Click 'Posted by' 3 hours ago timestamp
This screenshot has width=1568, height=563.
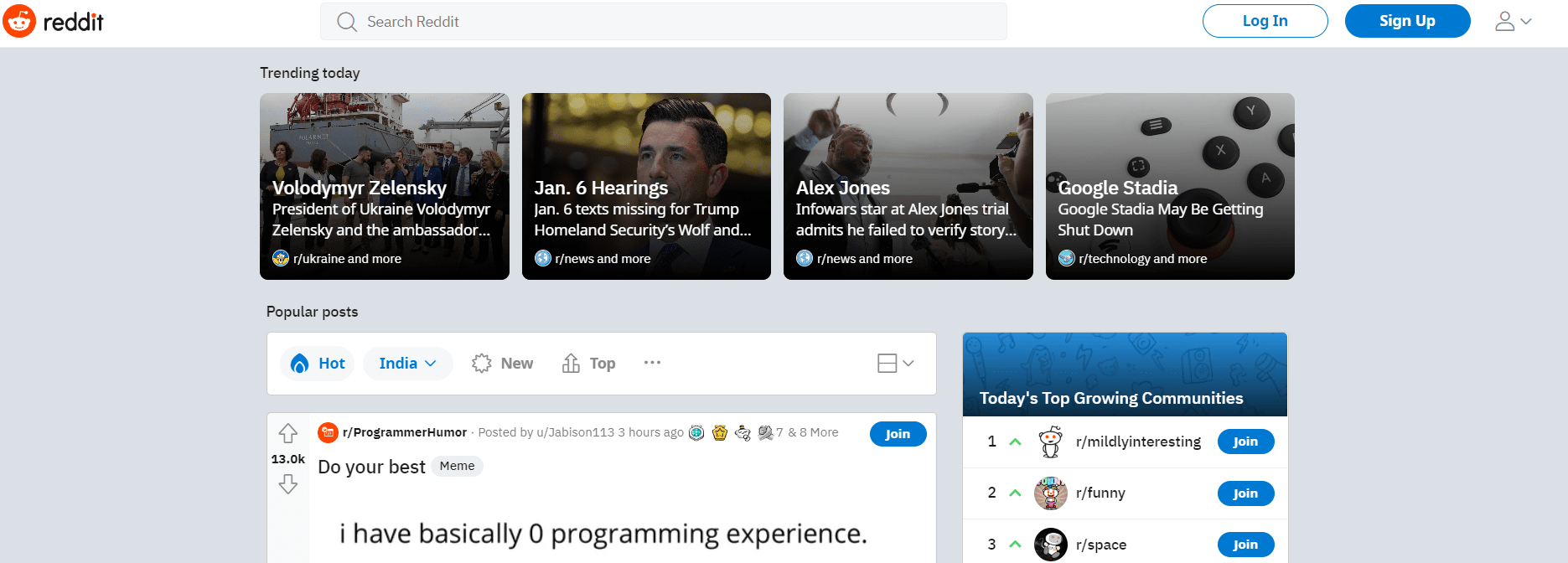(x=650, y=432)
